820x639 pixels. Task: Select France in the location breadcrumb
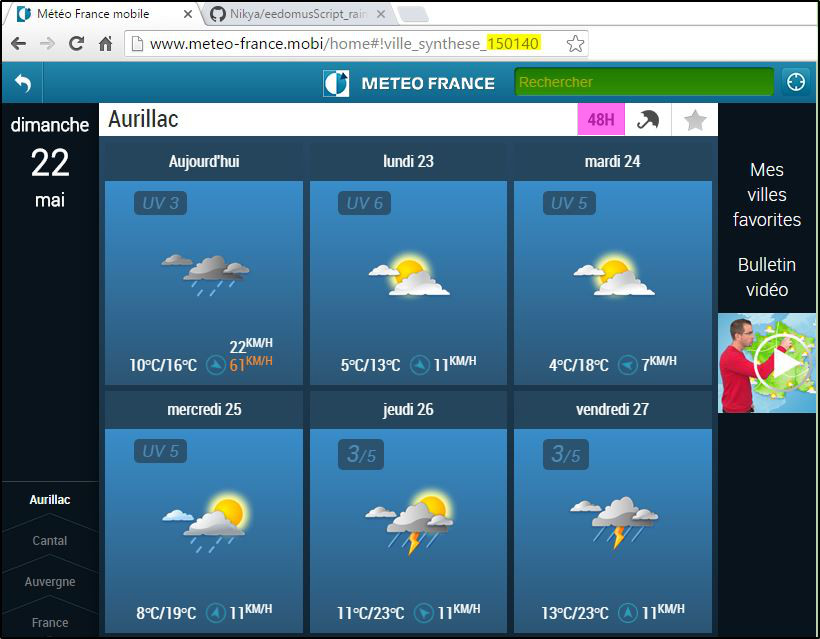point(50,622)
